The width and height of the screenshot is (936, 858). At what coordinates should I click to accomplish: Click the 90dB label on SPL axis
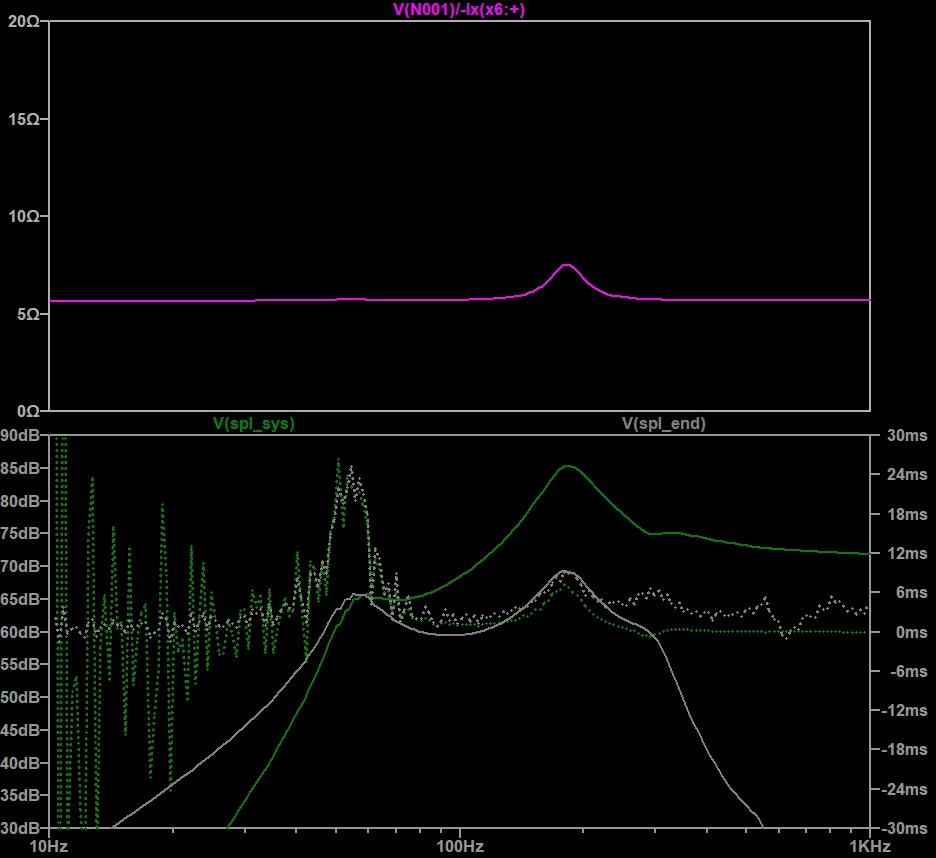pyautogui.click(x=21, y=435)
